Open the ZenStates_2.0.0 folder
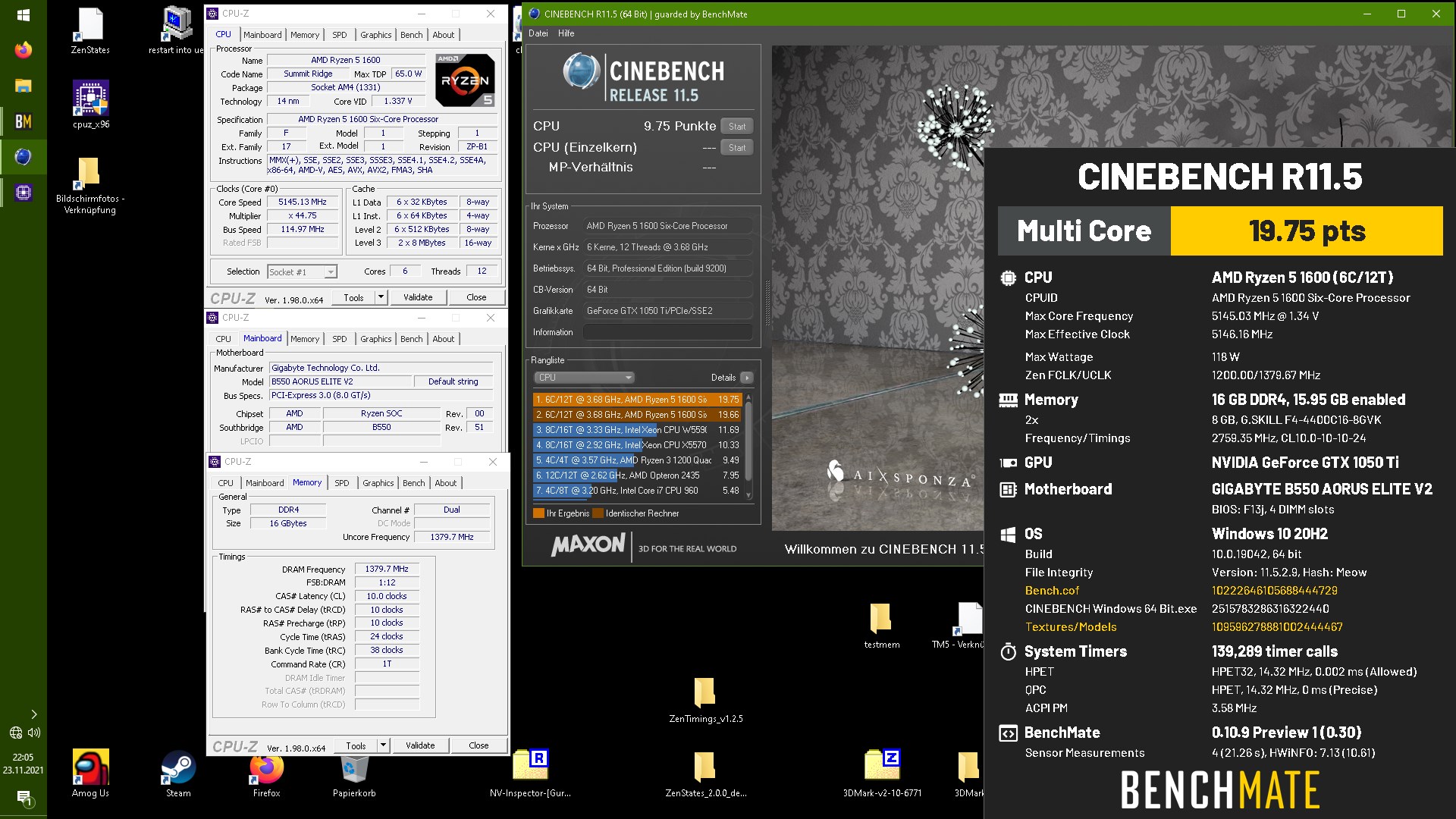 705,773
